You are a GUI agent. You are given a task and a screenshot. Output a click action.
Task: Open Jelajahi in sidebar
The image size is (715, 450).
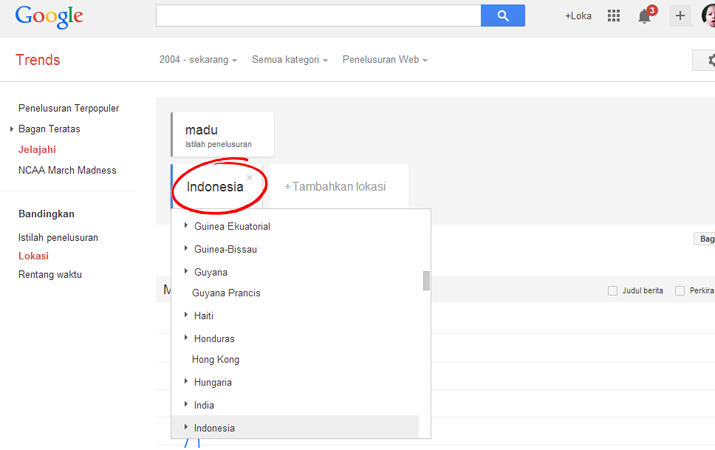(x=37, y=150)
